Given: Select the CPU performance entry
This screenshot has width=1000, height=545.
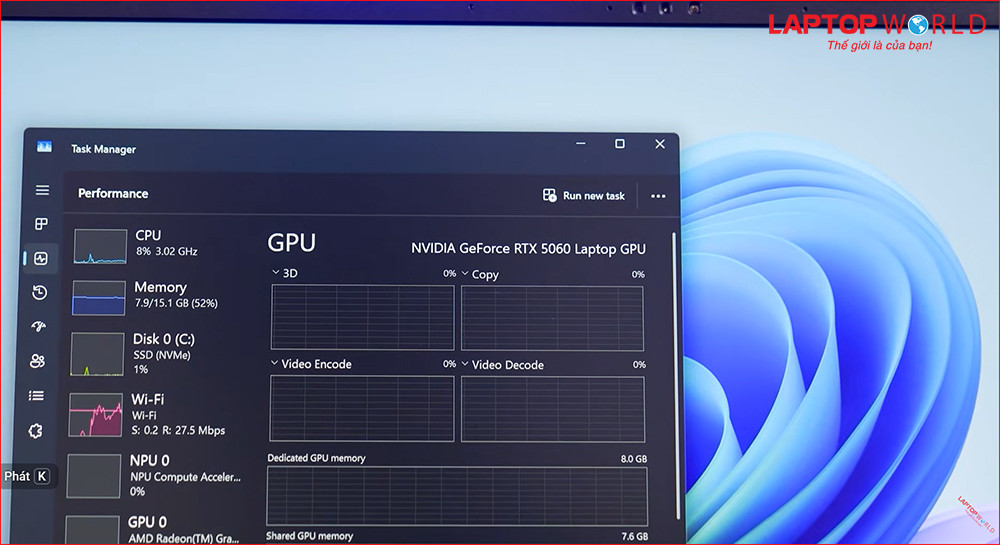Looking at the screenshot, I should click(x=160, y=243).
